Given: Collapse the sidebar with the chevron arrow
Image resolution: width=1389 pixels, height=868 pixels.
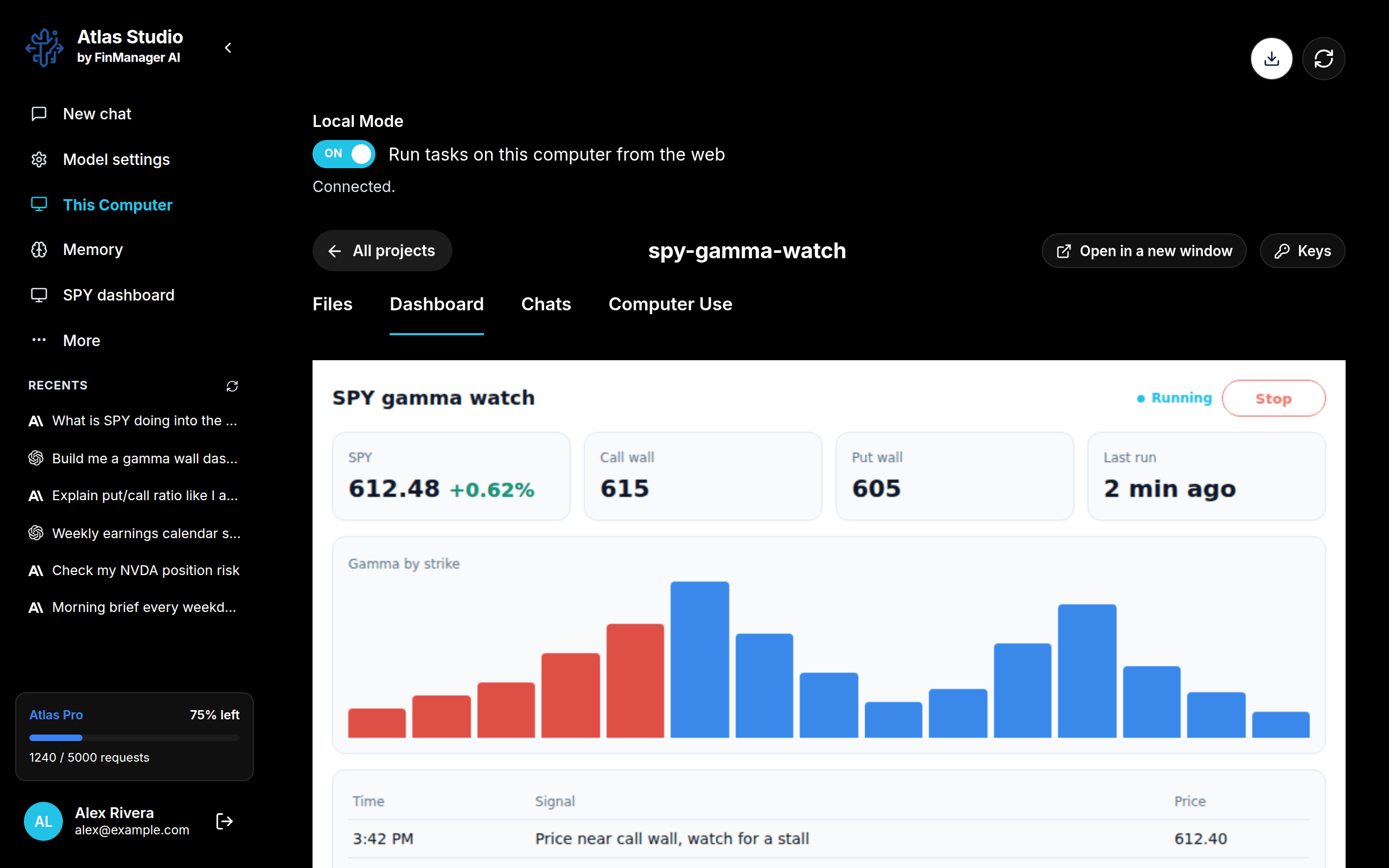Looking at the screenshot, I should tap(228, 48).
